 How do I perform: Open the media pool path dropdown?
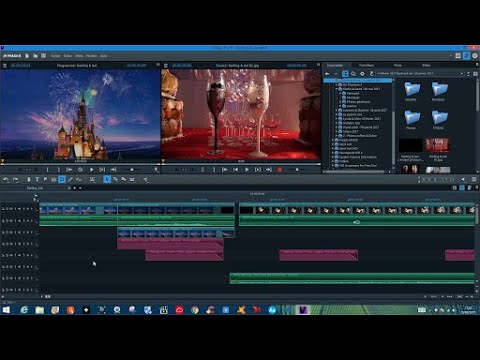click(x=462, y=74)
